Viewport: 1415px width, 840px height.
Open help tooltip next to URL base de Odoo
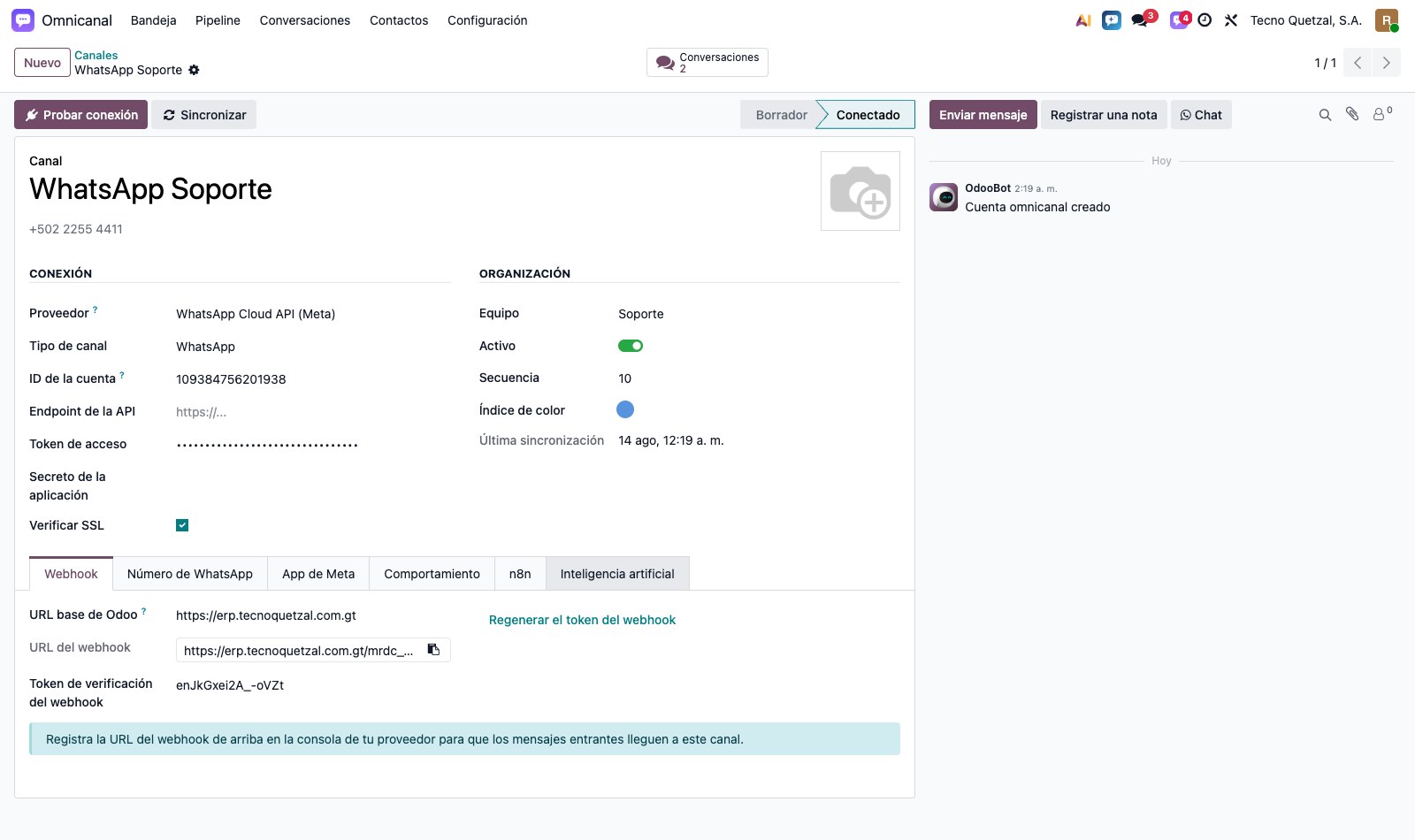pos(144,611)
